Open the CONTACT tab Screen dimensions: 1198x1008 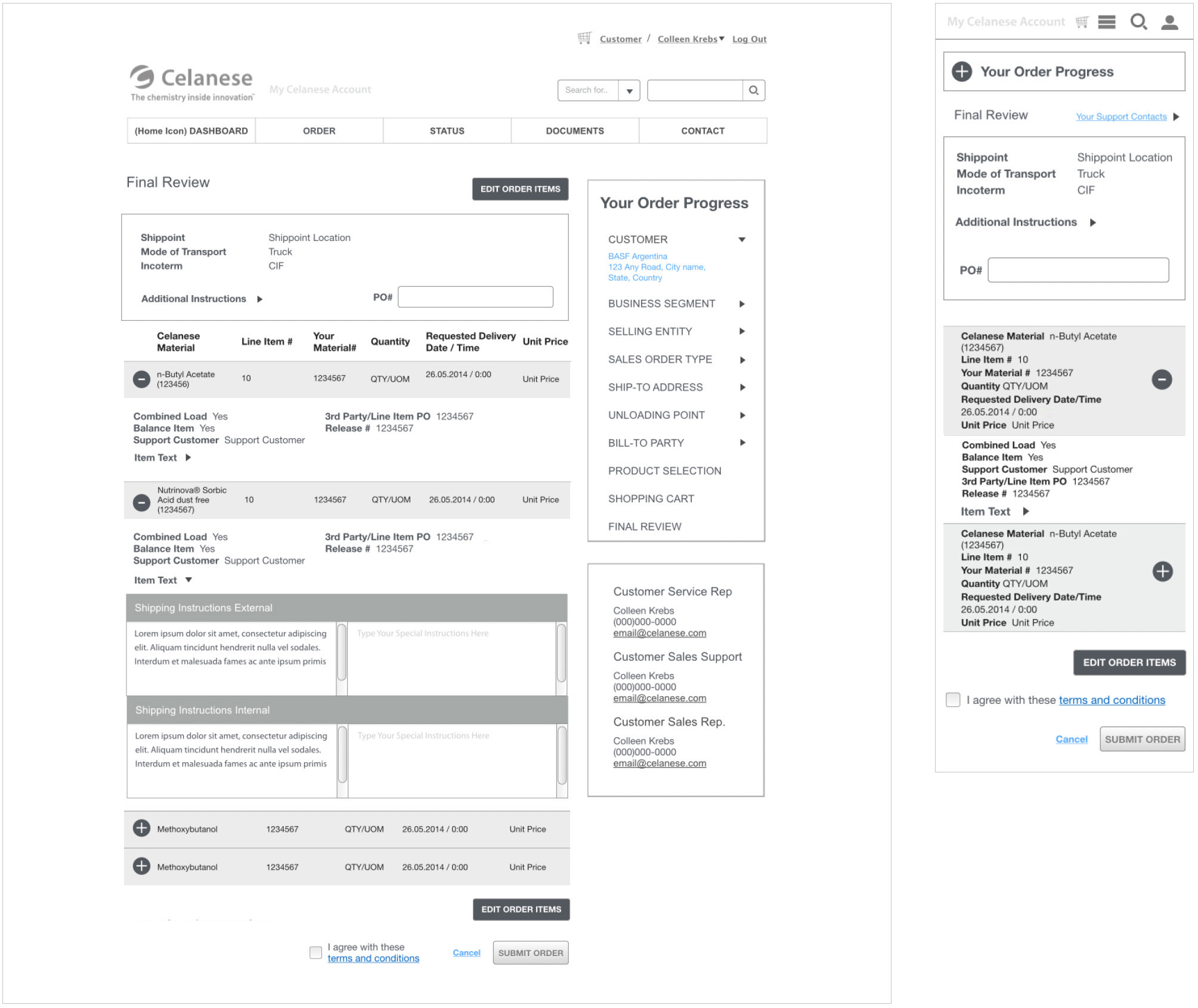(703, 131)
